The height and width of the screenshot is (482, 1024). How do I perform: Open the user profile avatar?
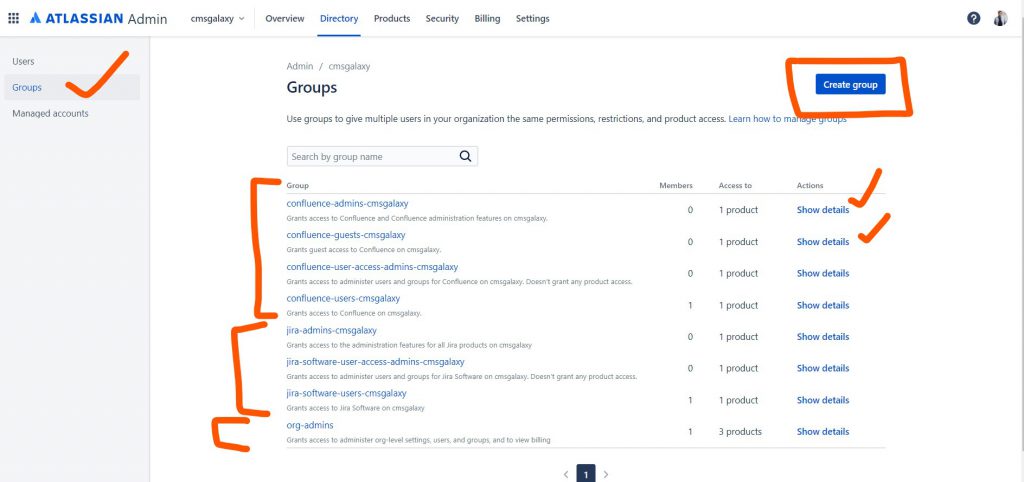[1000, 19]
